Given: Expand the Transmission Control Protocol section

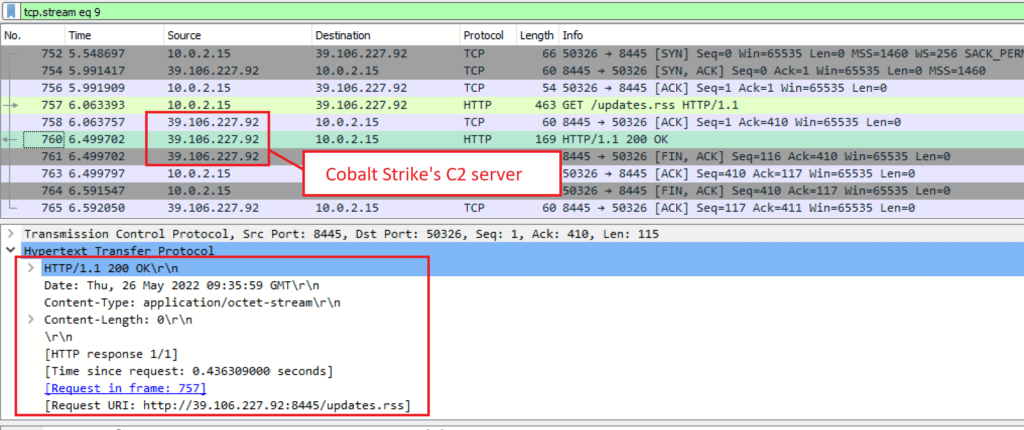Looking at the screenshot, I should 11,233.
